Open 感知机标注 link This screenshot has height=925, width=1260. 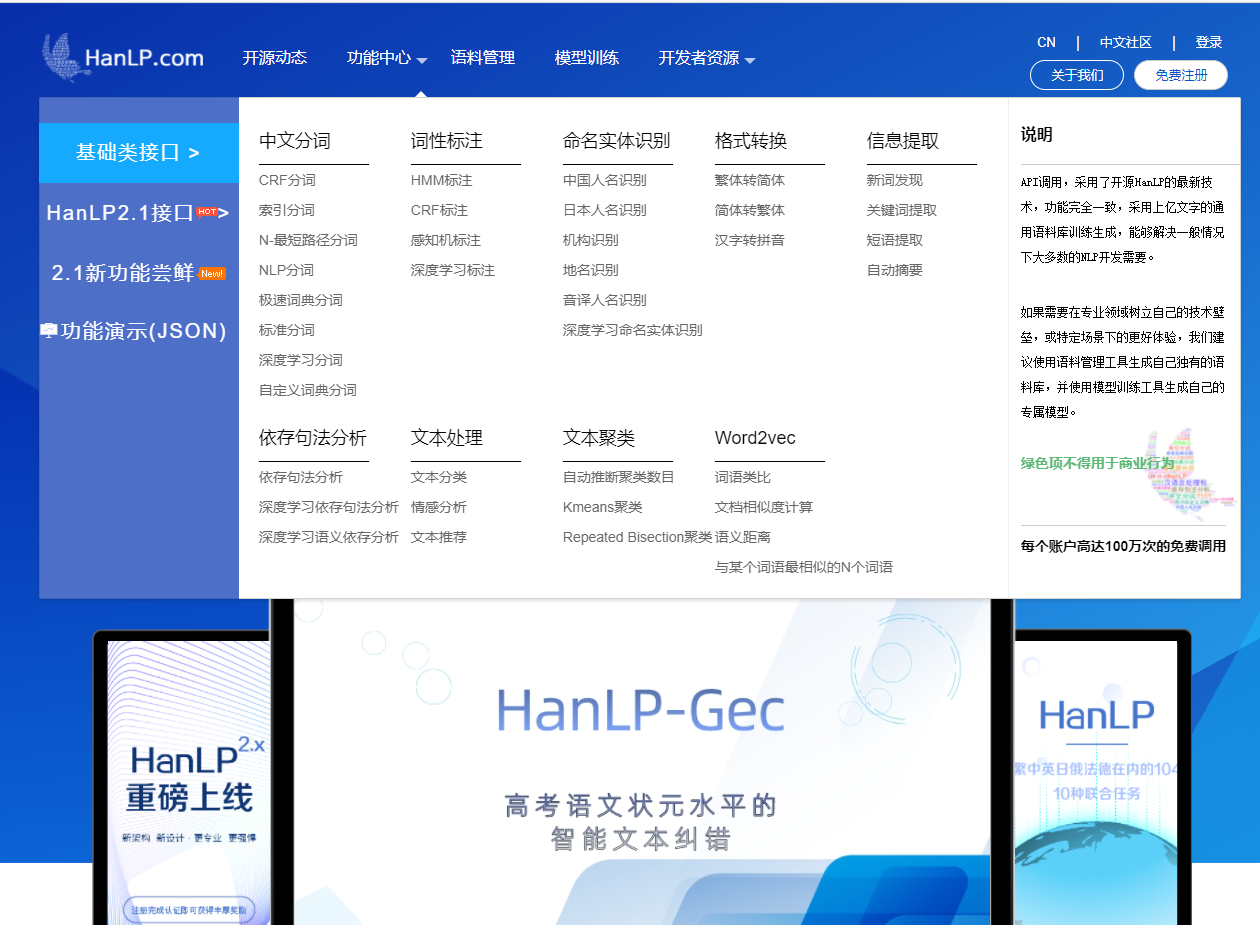pos(446,240)
